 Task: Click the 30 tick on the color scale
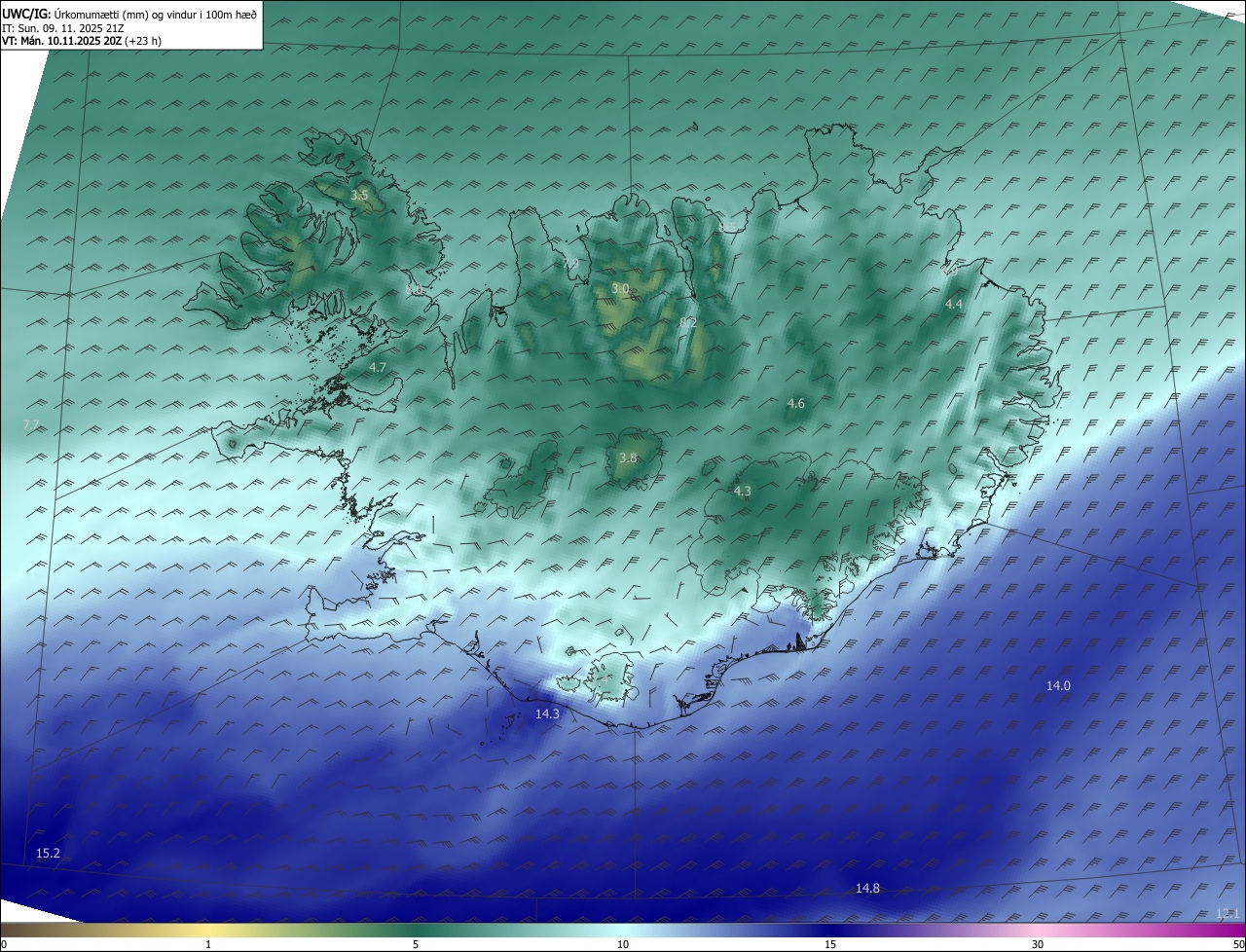click(1038, 945)
